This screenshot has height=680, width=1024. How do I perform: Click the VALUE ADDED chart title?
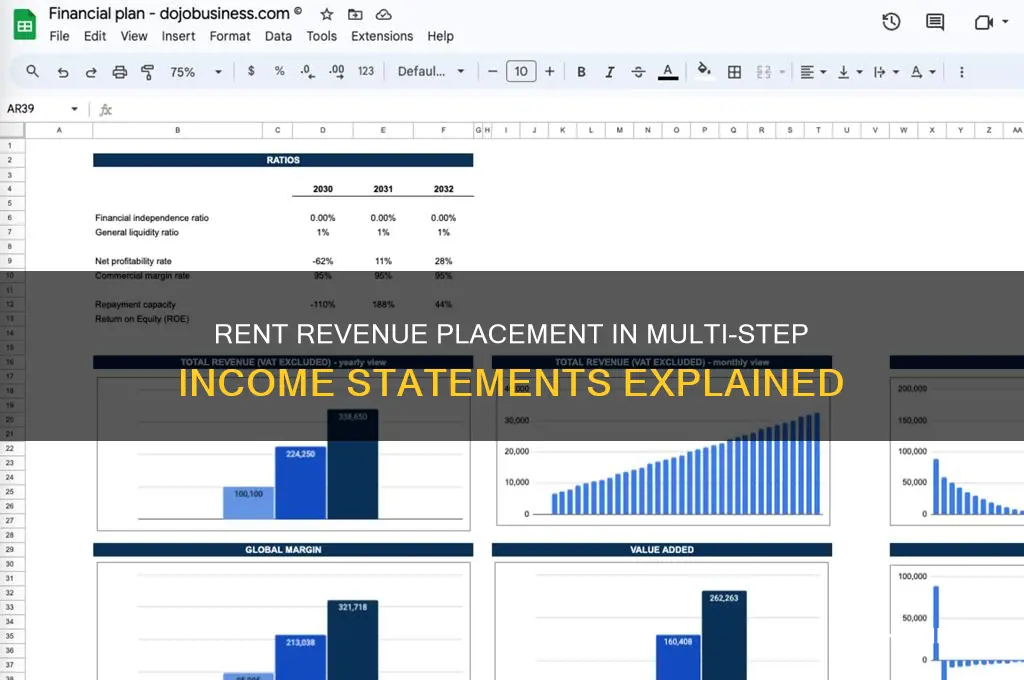(662, 549)
